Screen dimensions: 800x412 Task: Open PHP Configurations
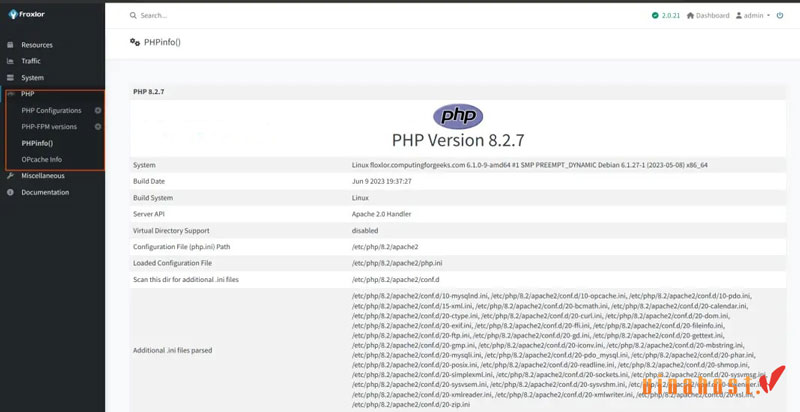[x=51, y=110]
